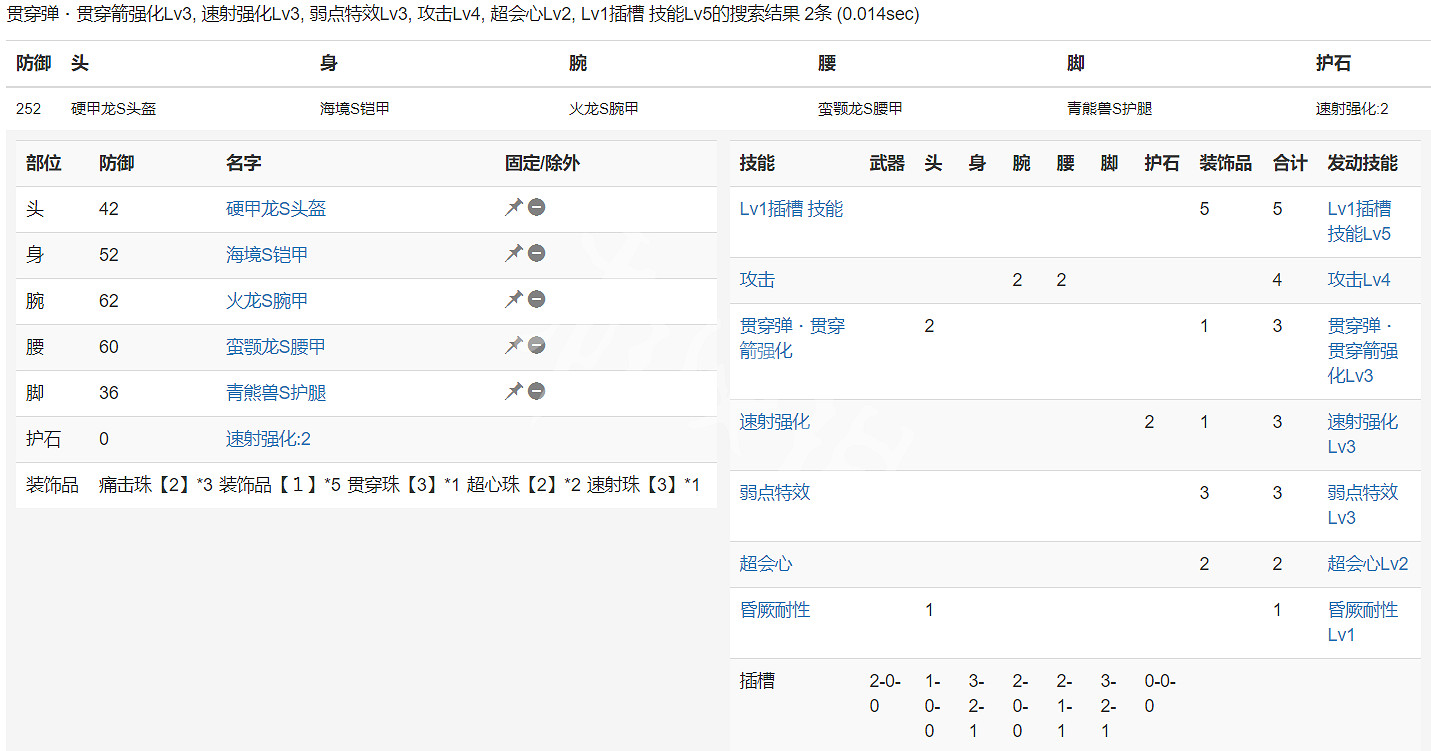Image resolution: width=1431 pixels, height=751 pixels.
Task: Pin the 蛮颚龙S腰甲 waist armor
Action: coord(513,346)
